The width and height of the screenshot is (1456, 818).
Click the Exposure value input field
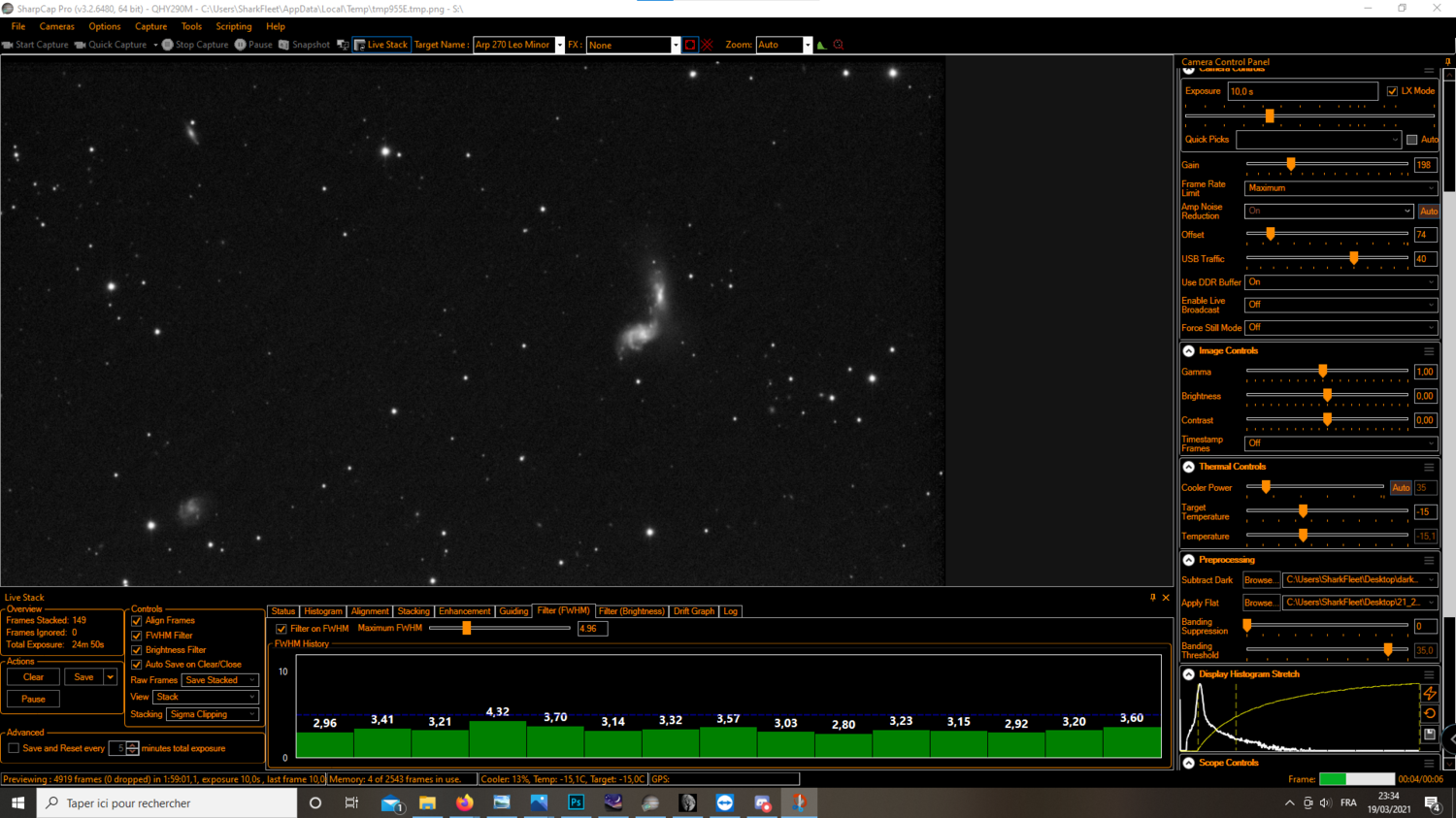point(1303,91)
